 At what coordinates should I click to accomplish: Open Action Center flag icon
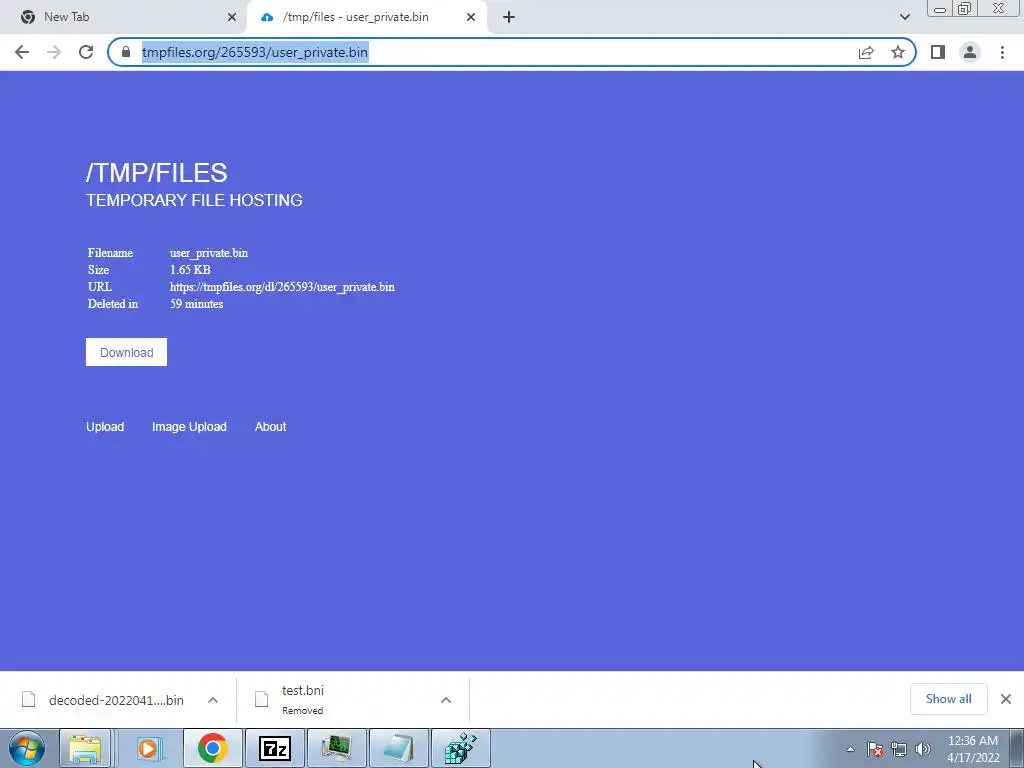point(875,749)
